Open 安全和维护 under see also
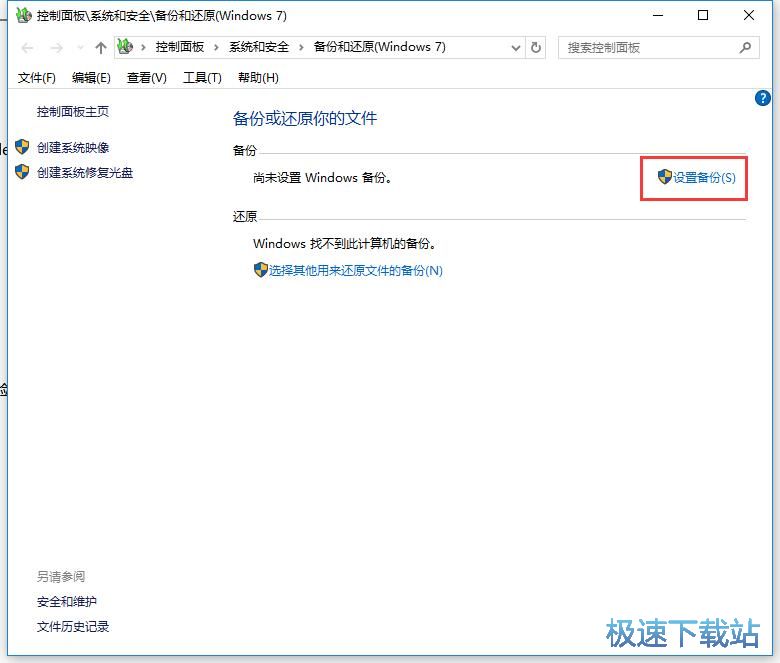The width and height of the screenshot is (780, 663). 67,602
